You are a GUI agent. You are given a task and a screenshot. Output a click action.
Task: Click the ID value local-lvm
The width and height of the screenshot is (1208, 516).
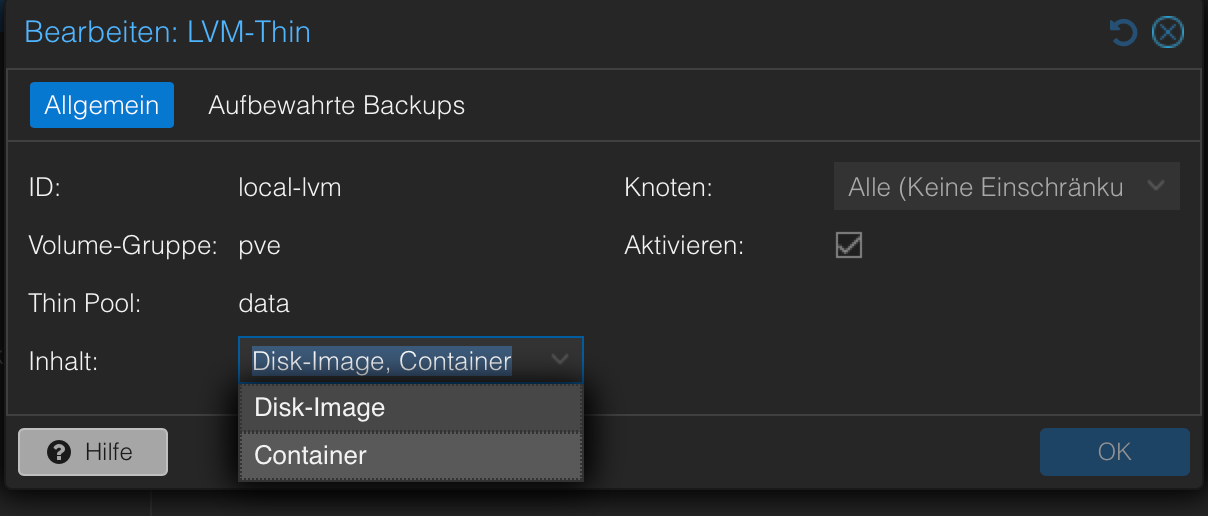click(290, 187)
